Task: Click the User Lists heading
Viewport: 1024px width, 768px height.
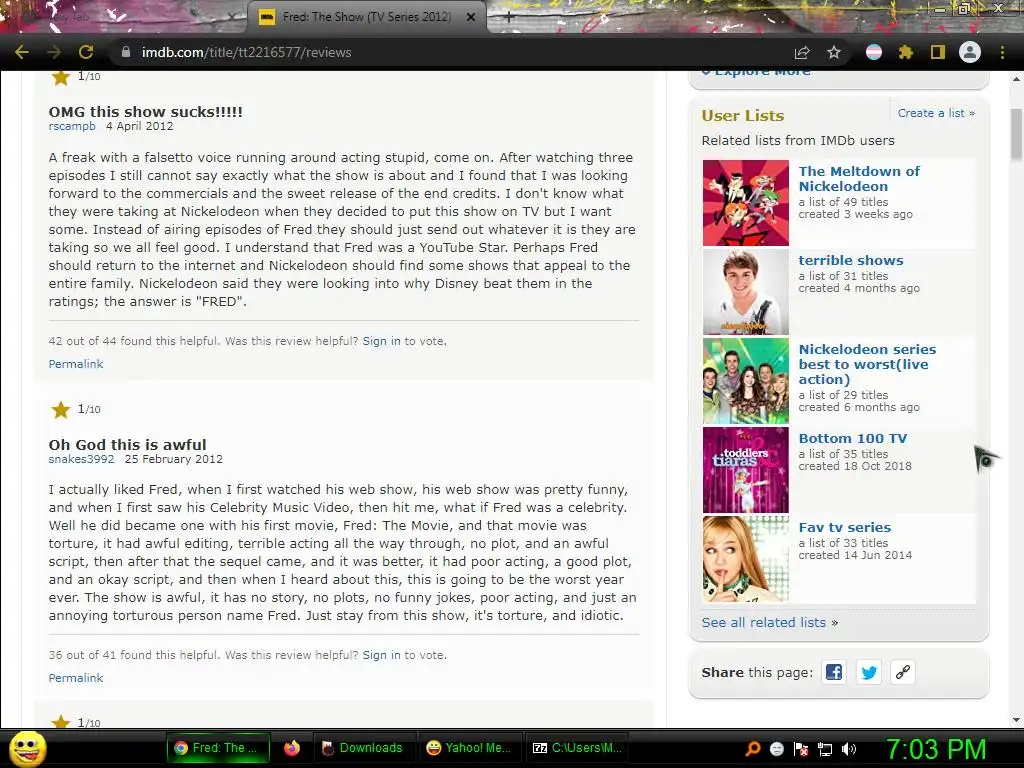Action: click(743, 116)
